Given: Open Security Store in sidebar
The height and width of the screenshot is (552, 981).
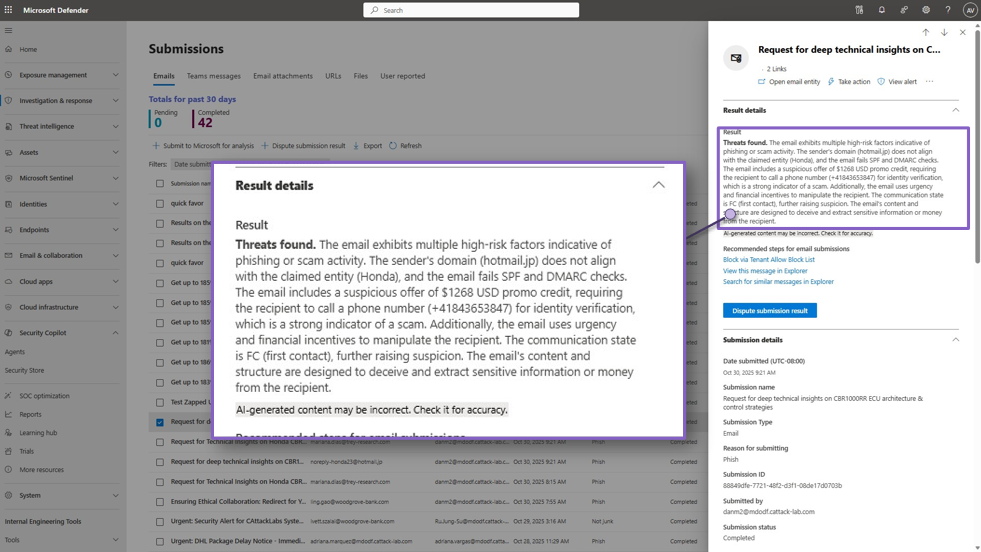Looking at the screenshot, I should point(24,370).
